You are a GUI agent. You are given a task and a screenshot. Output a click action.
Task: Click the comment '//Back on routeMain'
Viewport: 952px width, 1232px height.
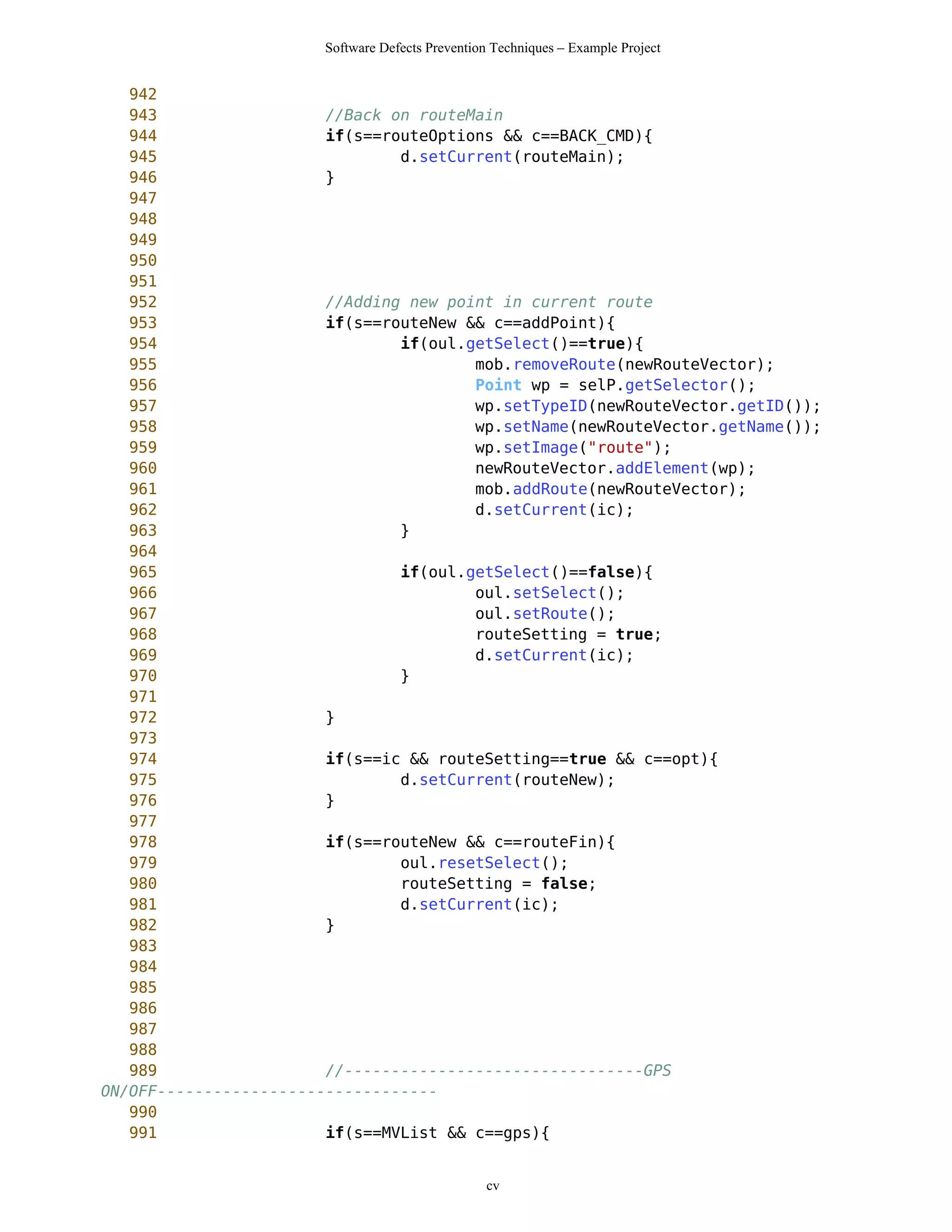click(x=414, y=115)
